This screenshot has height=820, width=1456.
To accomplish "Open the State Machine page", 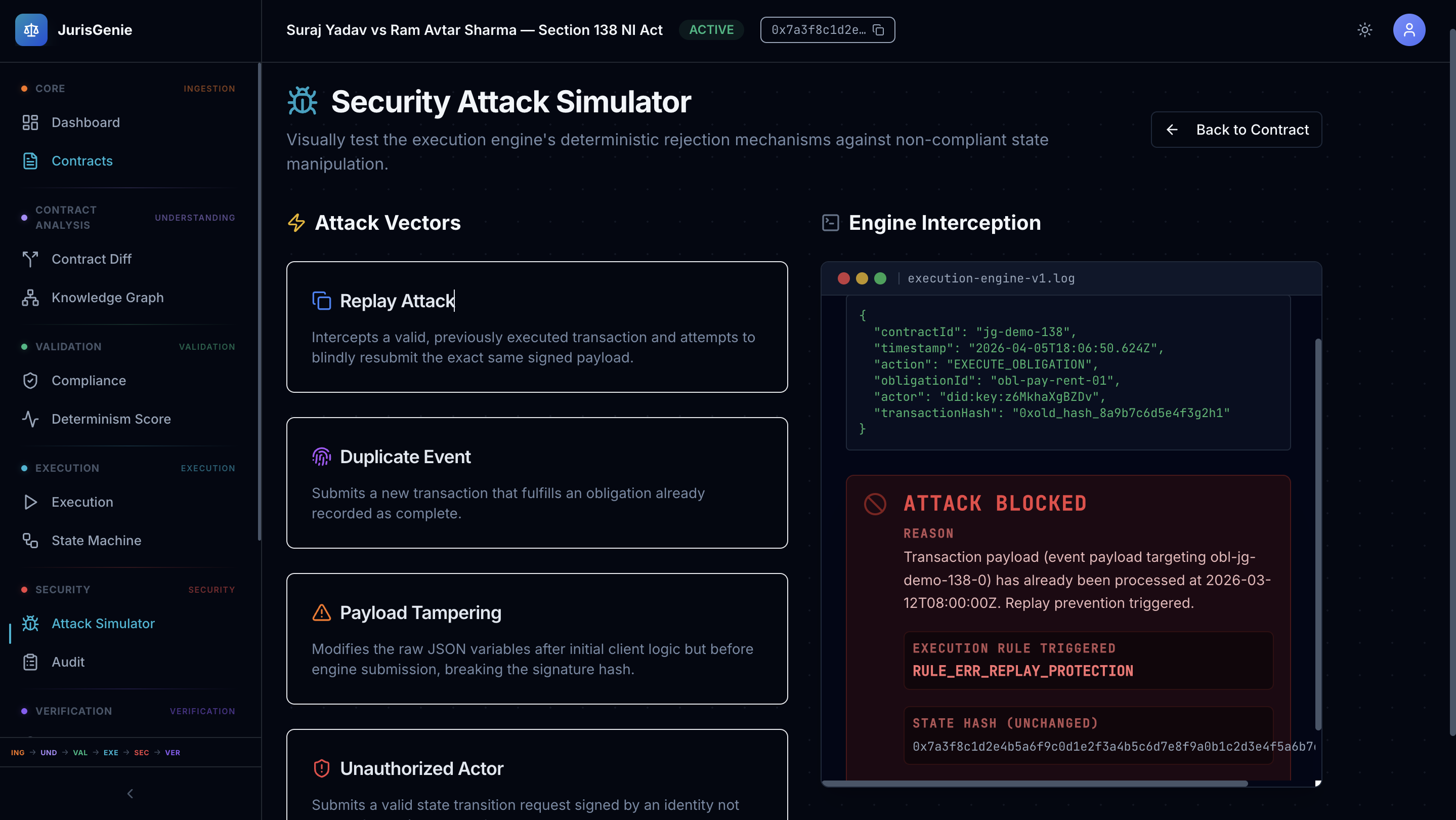I will coord(96,541).
